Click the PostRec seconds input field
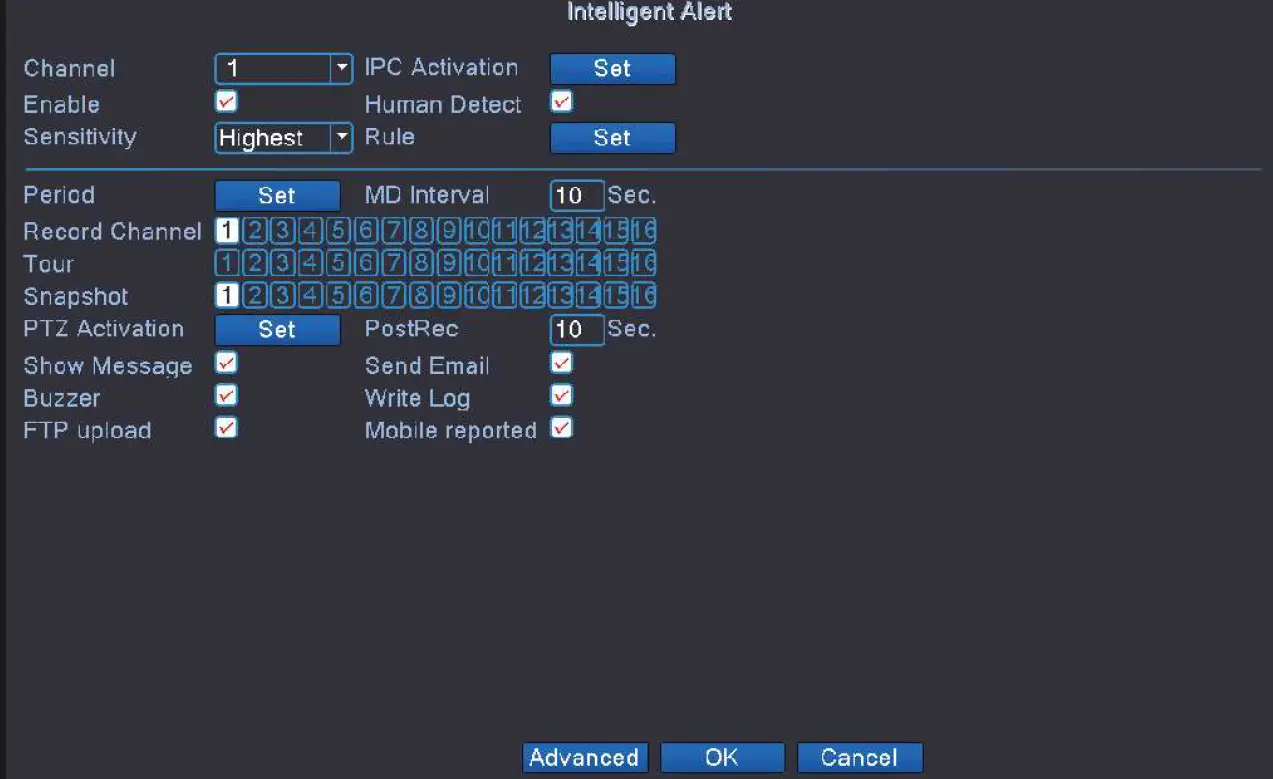This screenshot has height=779, width=1273. click(577, 330)
